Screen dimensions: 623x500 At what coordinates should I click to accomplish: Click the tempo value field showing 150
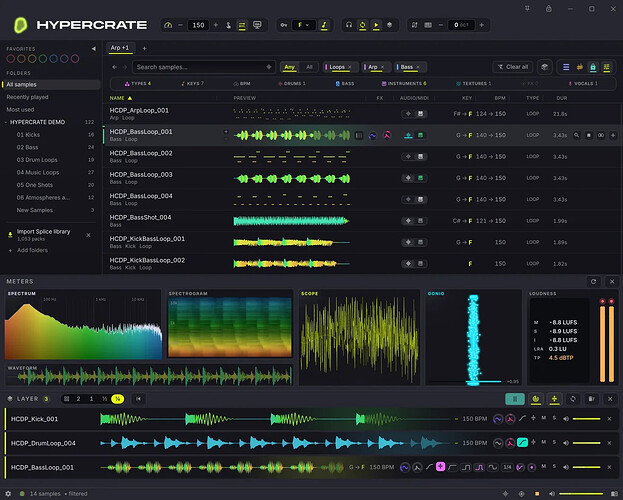[x=198, y=25]
